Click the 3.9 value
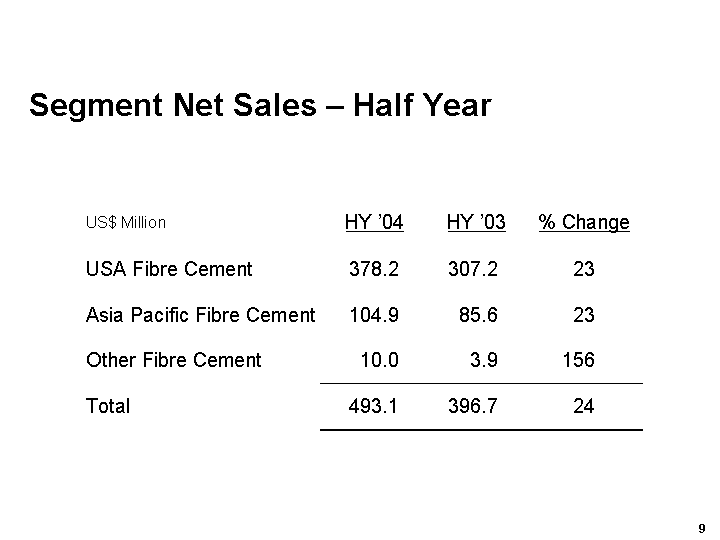Screen dimensions: 720x540 pyautogui.click(x=483, y=360)
